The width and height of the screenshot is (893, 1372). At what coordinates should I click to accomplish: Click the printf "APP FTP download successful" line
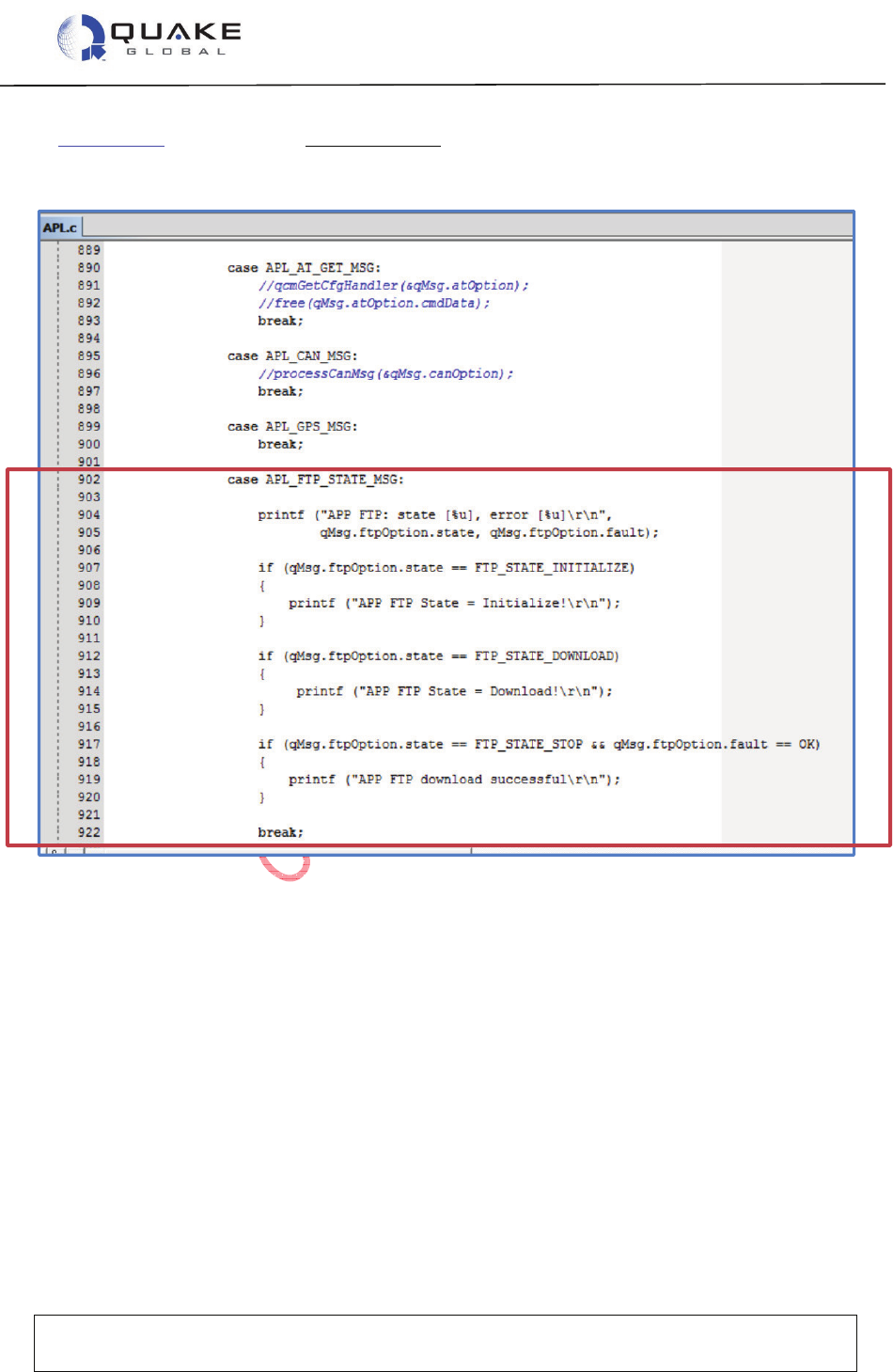pos(454,780)
